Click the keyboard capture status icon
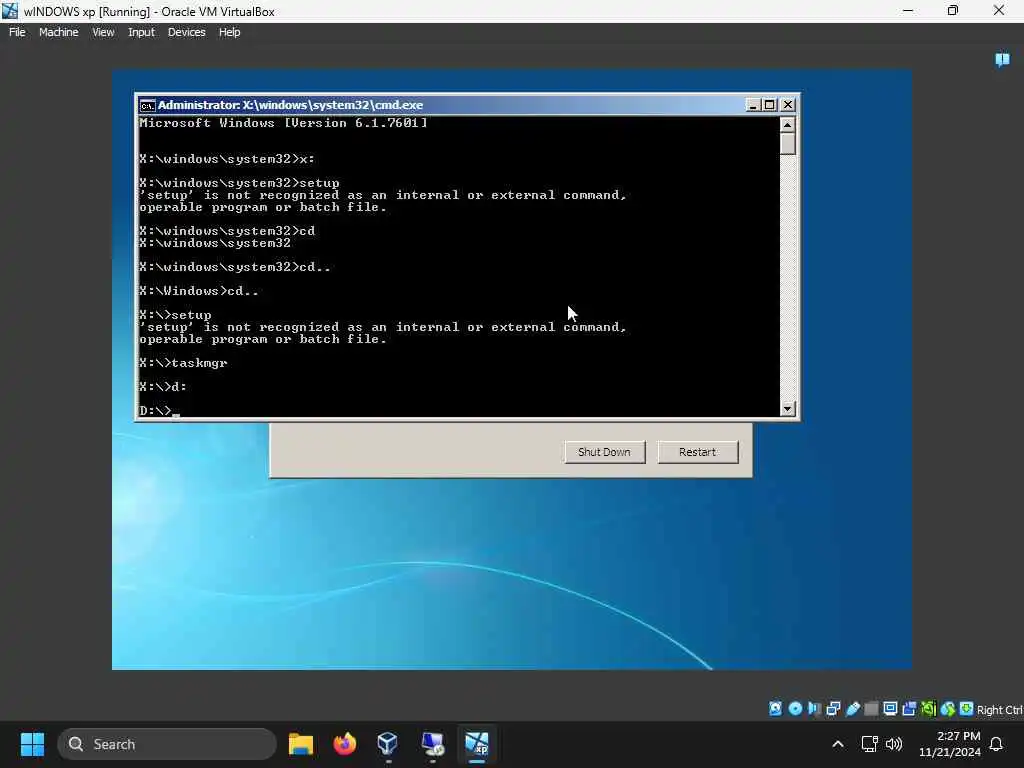 [967, 709]
